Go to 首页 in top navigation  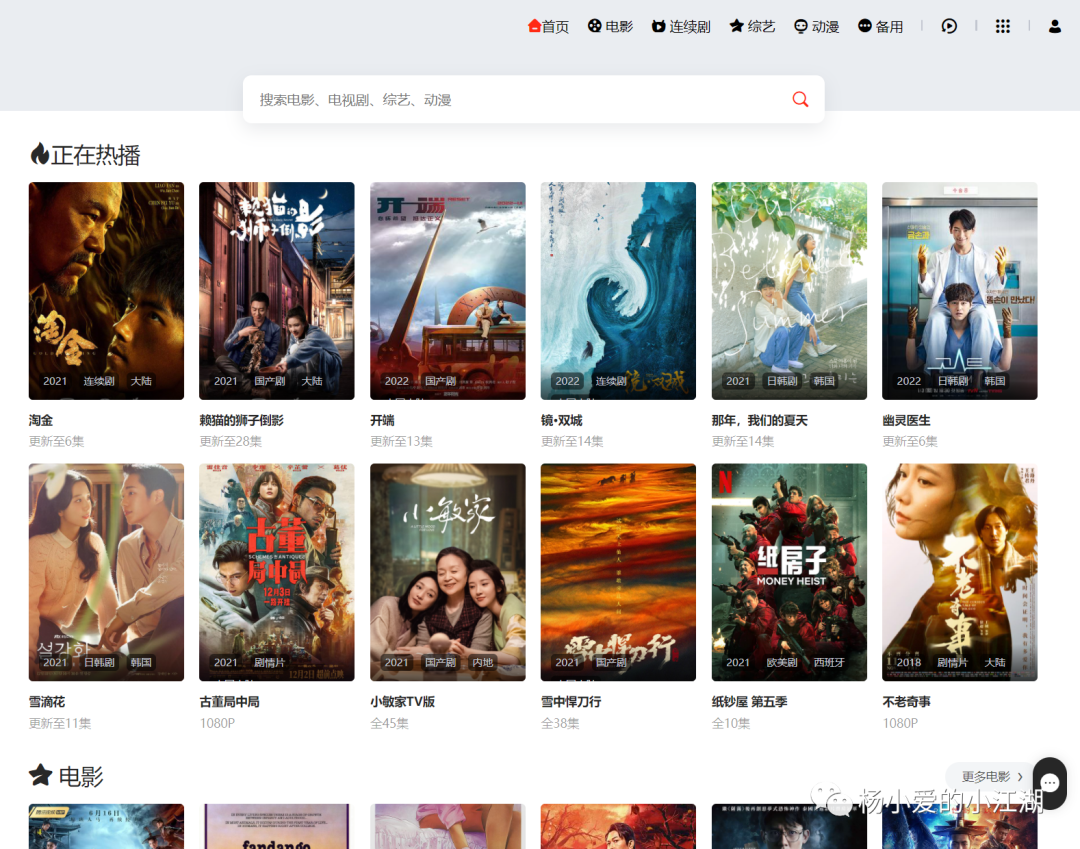(x=555, y=27)
